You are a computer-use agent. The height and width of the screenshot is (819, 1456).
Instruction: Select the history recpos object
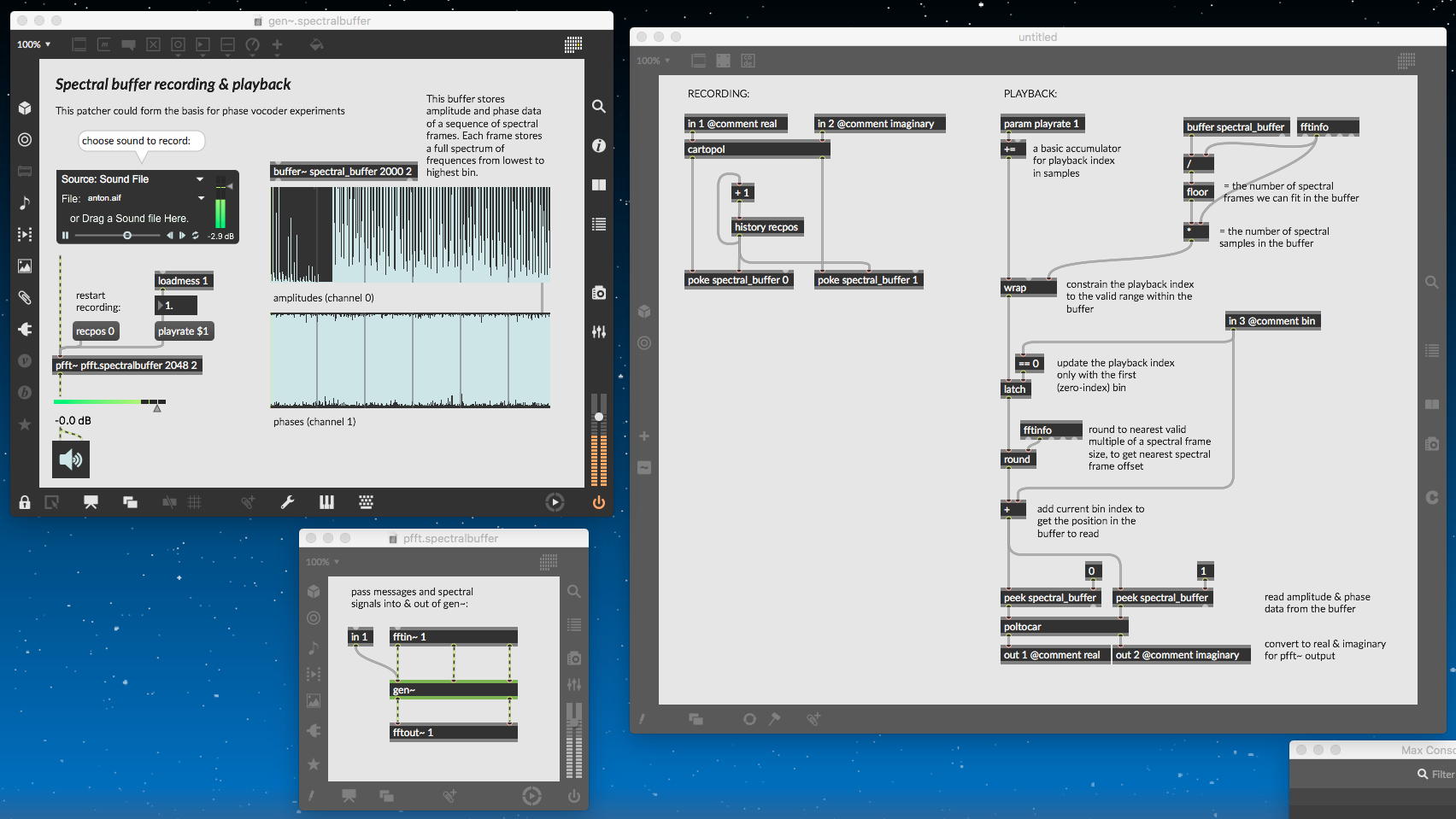click(x=766, y=227)
